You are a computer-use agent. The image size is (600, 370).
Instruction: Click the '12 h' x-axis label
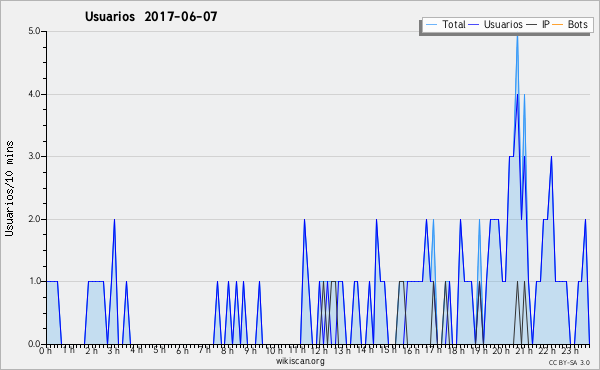pyautogui.click(x=319, y=351)
